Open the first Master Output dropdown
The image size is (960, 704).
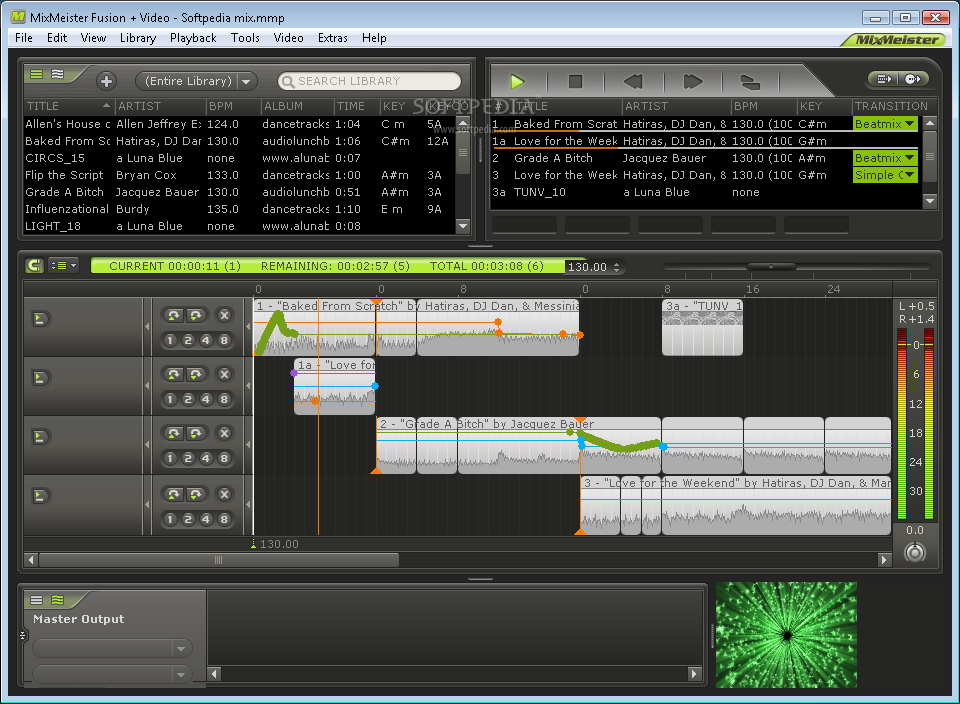(x=113, y=648)
